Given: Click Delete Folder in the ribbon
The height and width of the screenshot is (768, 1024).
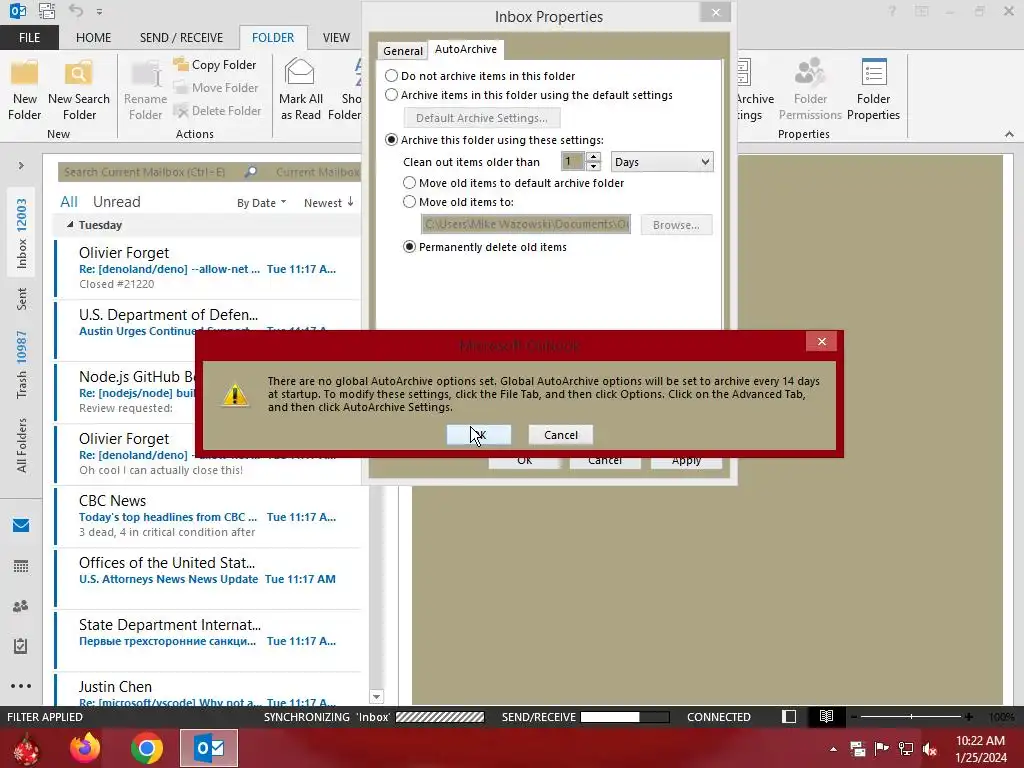Looking at the screenshot, I should (x=217, y=111).
